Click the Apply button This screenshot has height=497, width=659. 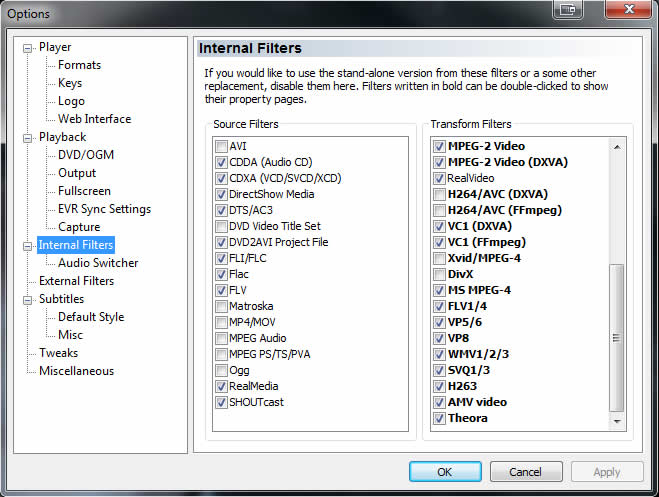[607, 472]
